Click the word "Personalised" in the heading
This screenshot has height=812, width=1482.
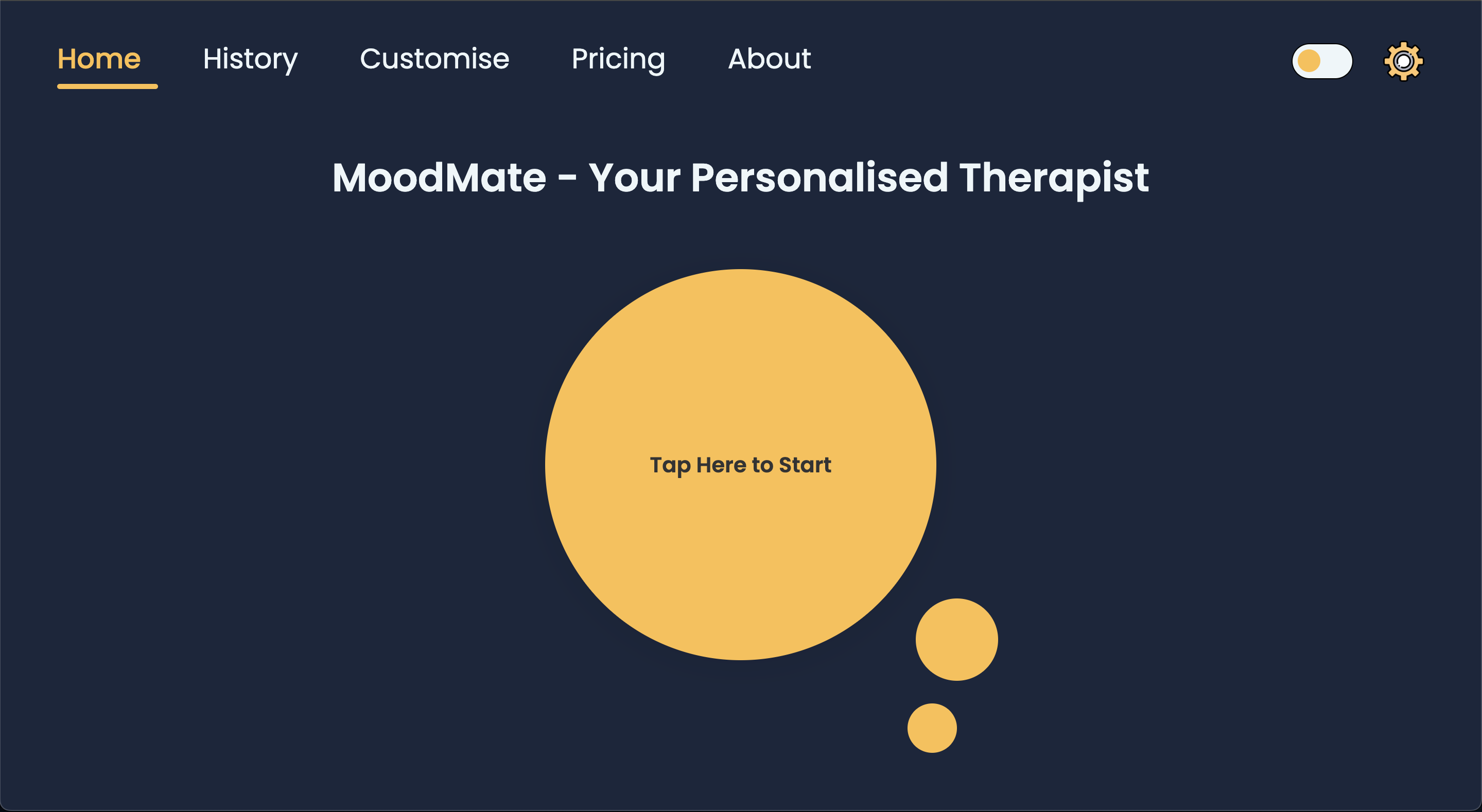point(819,177)
